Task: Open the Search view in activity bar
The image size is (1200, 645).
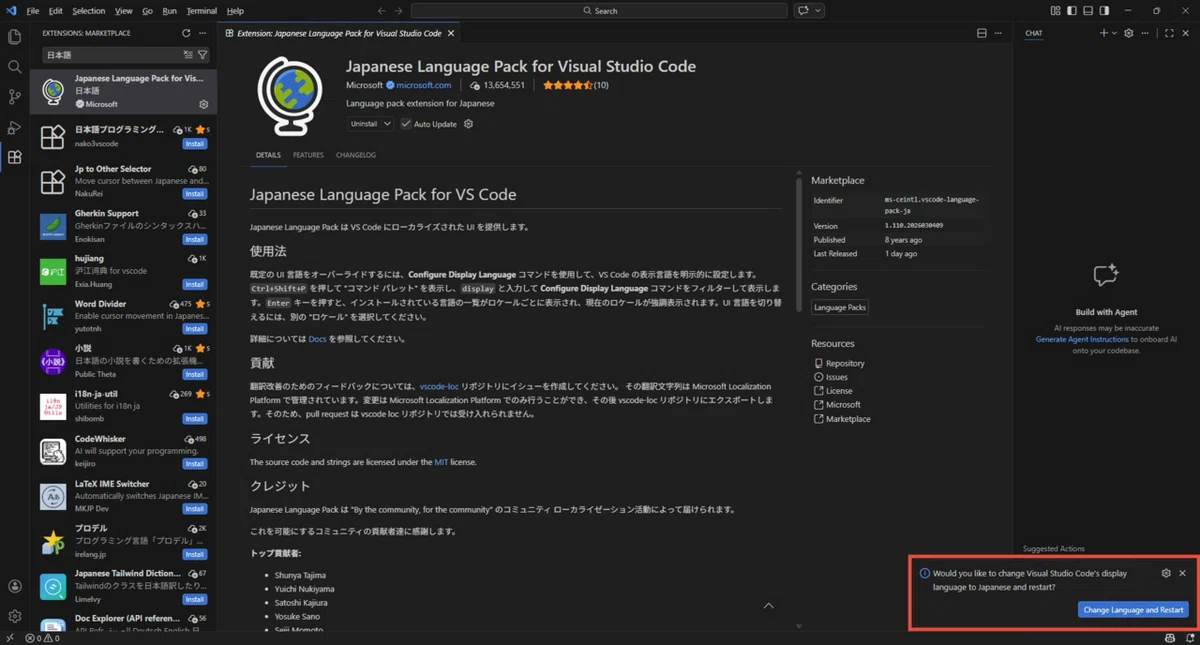Action: pyautogui.click(x=14, y=67)
